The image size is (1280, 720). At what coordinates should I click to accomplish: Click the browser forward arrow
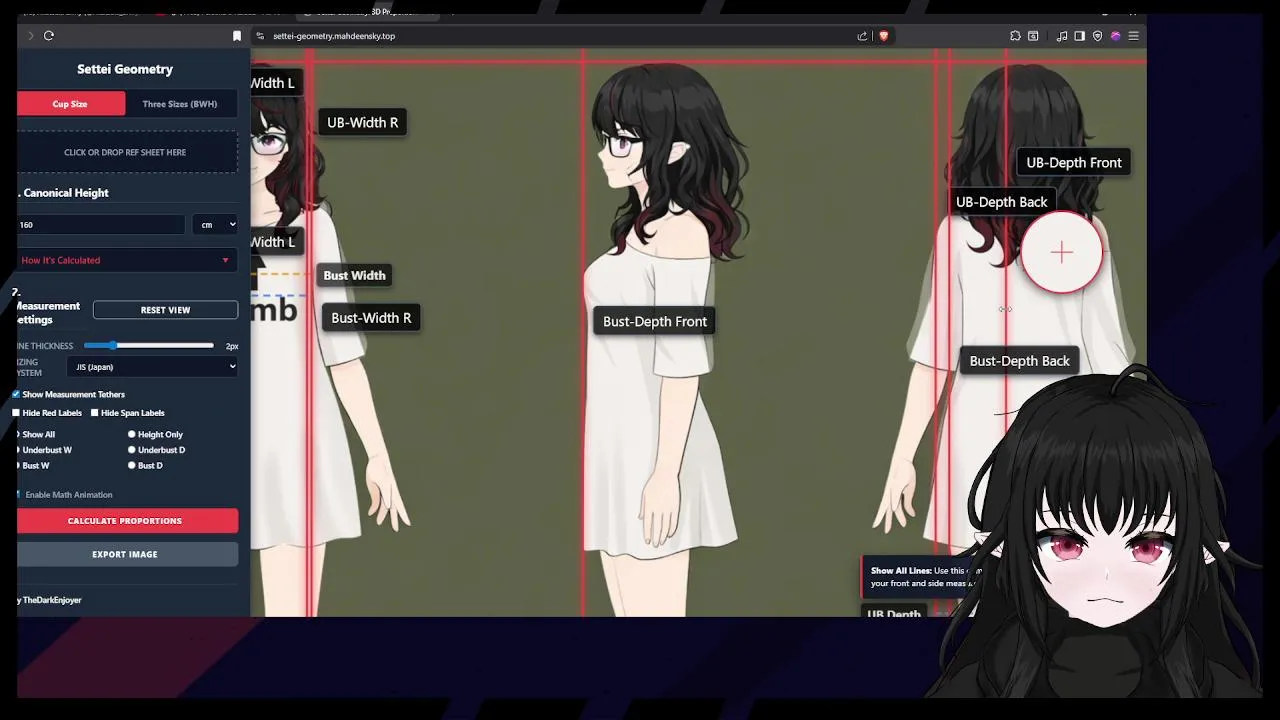pos(31,36)
